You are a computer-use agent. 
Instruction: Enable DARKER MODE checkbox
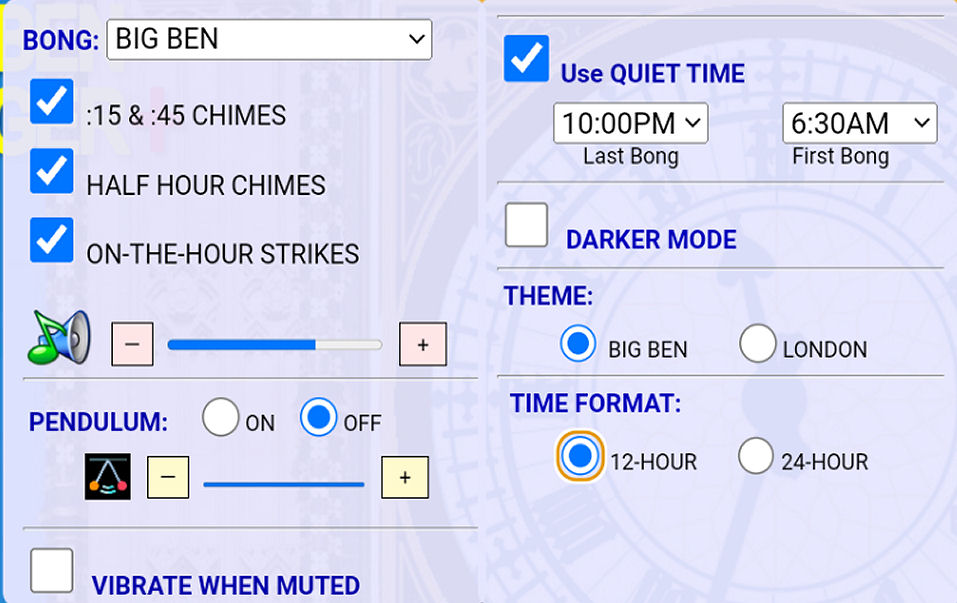527,225
